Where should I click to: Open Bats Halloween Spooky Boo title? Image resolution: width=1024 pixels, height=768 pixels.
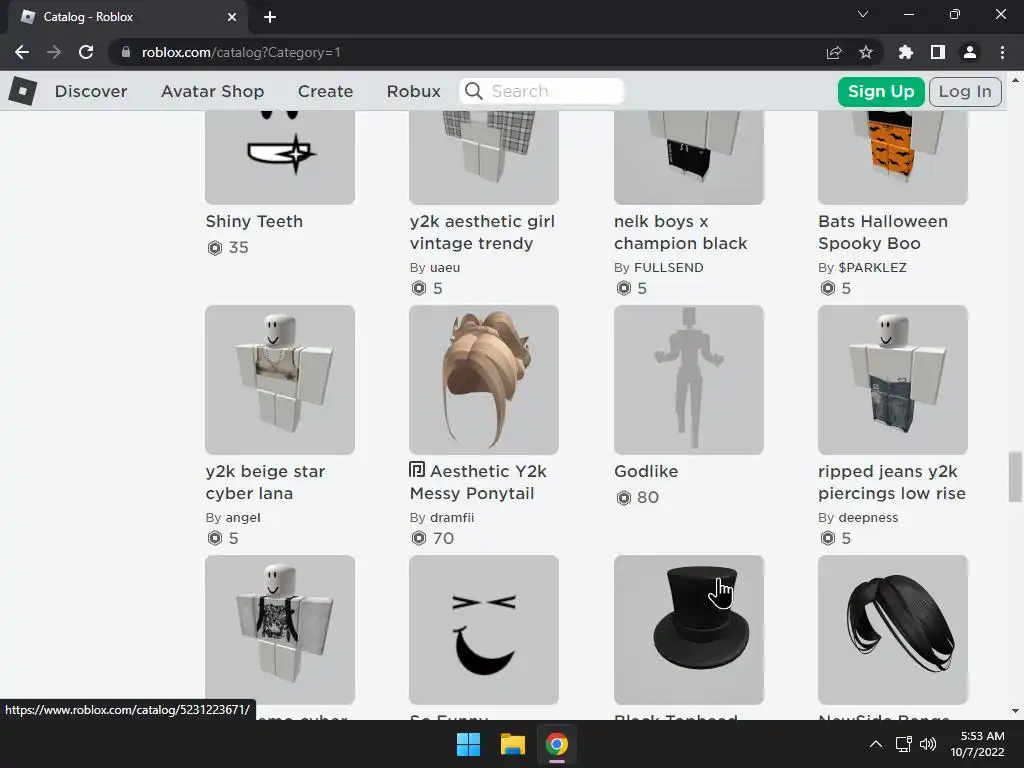883,232
